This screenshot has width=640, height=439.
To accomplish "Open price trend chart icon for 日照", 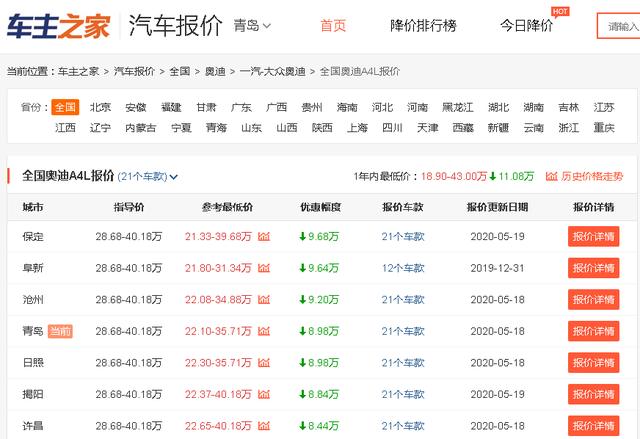I will click(x=264, y=363).
